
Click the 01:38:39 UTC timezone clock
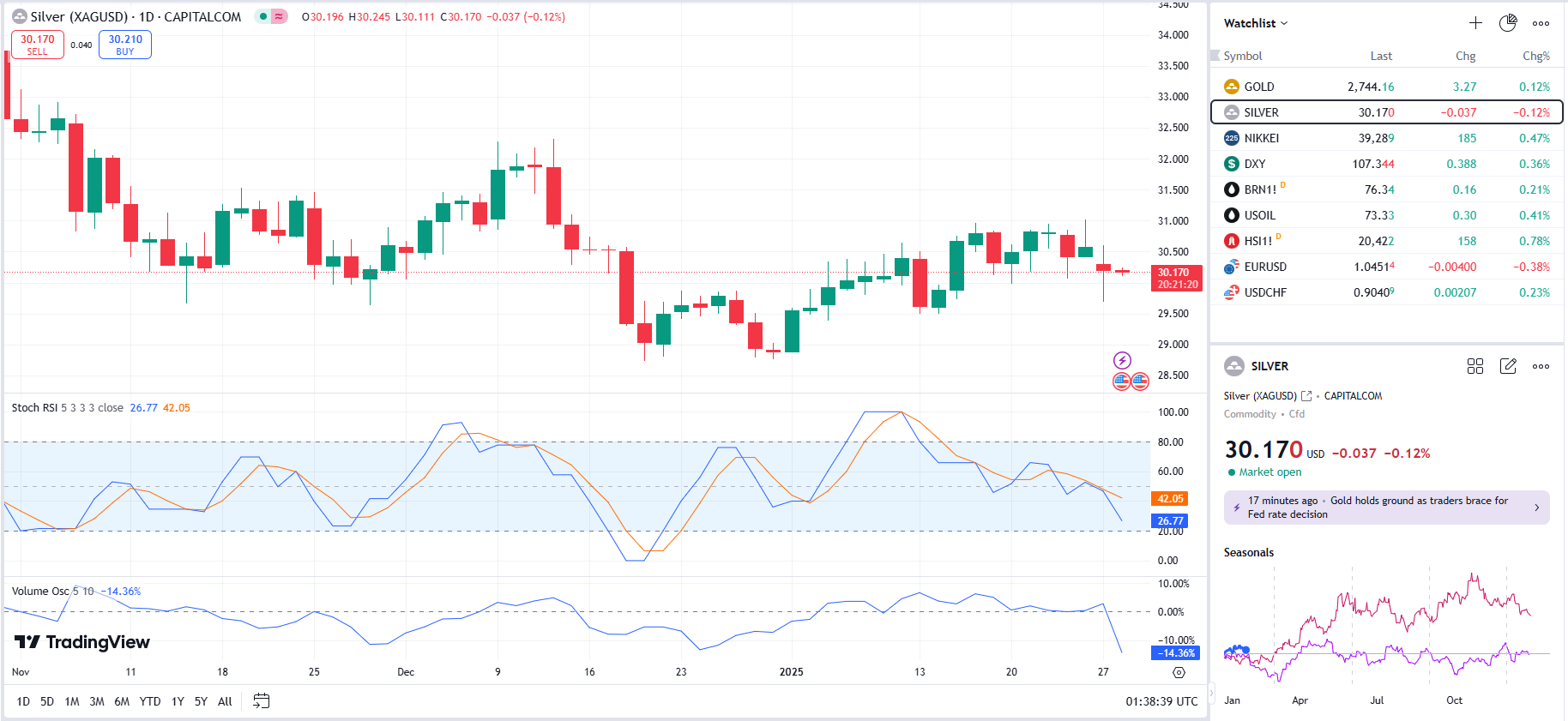(x=1161, y=701)
